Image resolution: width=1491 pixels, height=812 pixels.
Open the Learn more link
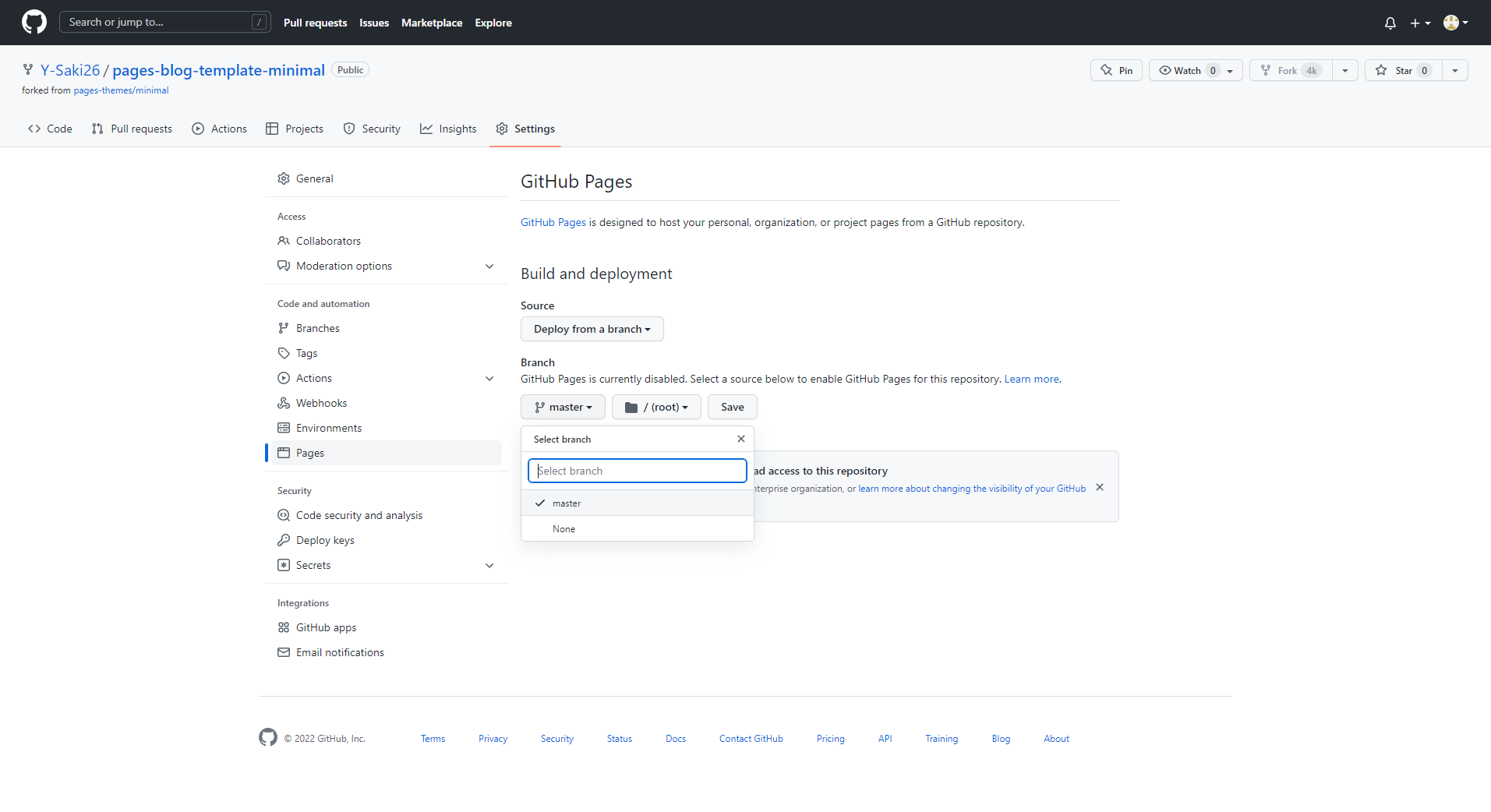pos(1031,379)
